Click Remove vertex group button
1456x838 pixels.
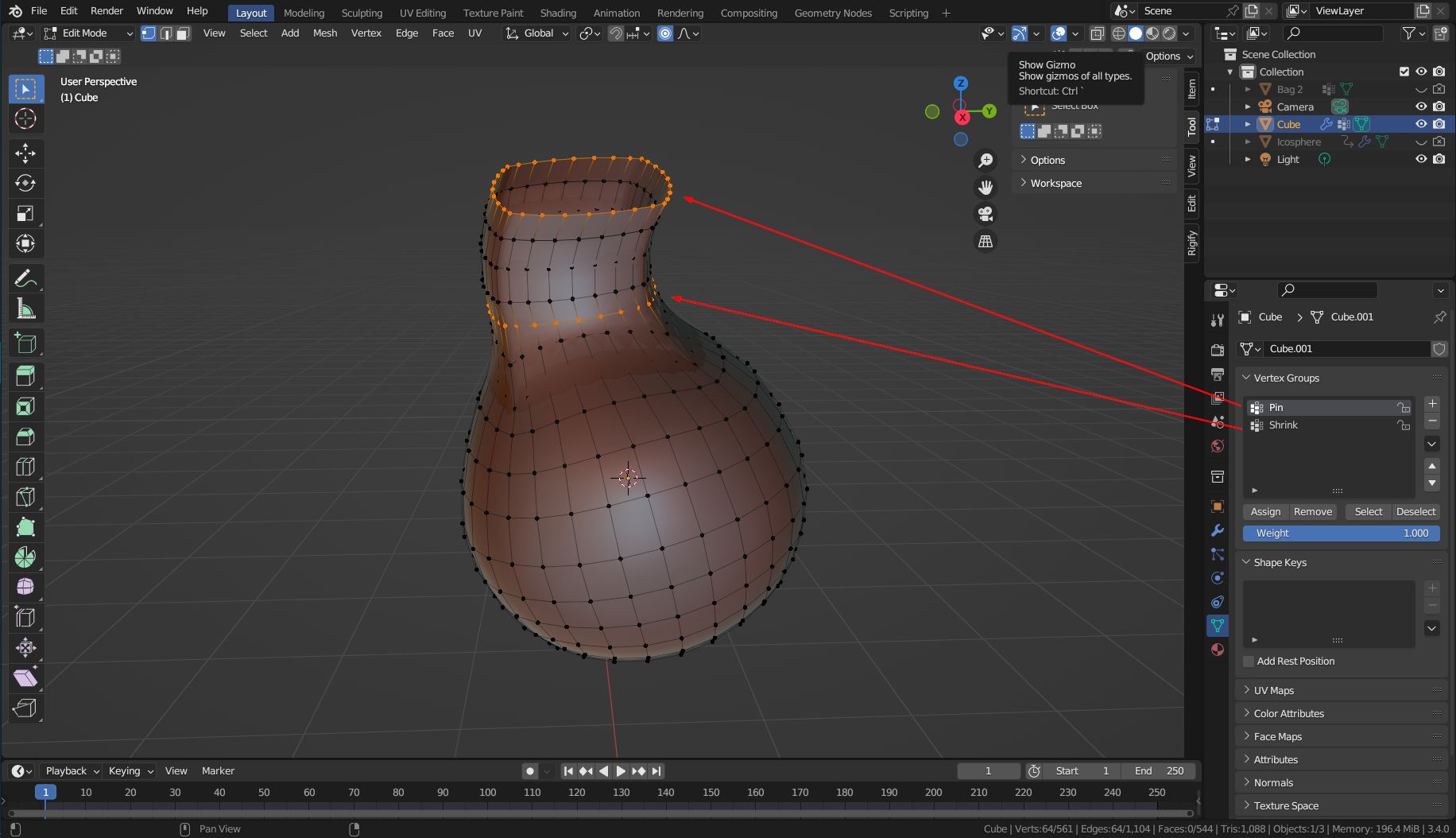pos(1312,512)
